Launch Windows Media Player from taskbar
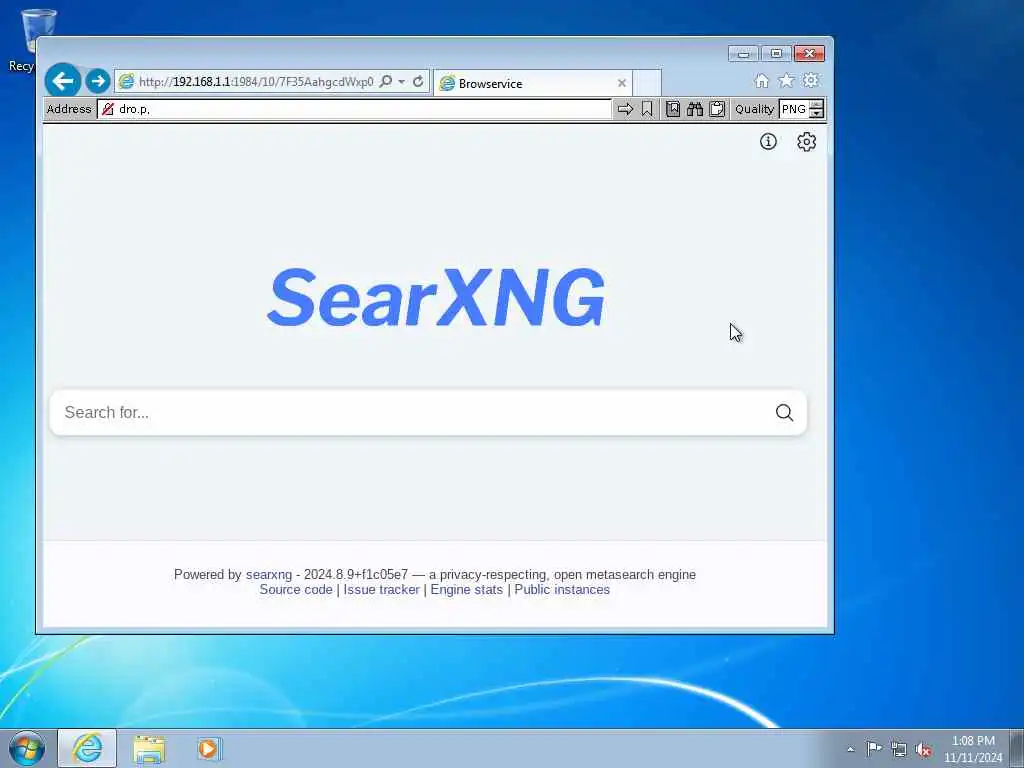 (x=209, y=749)
